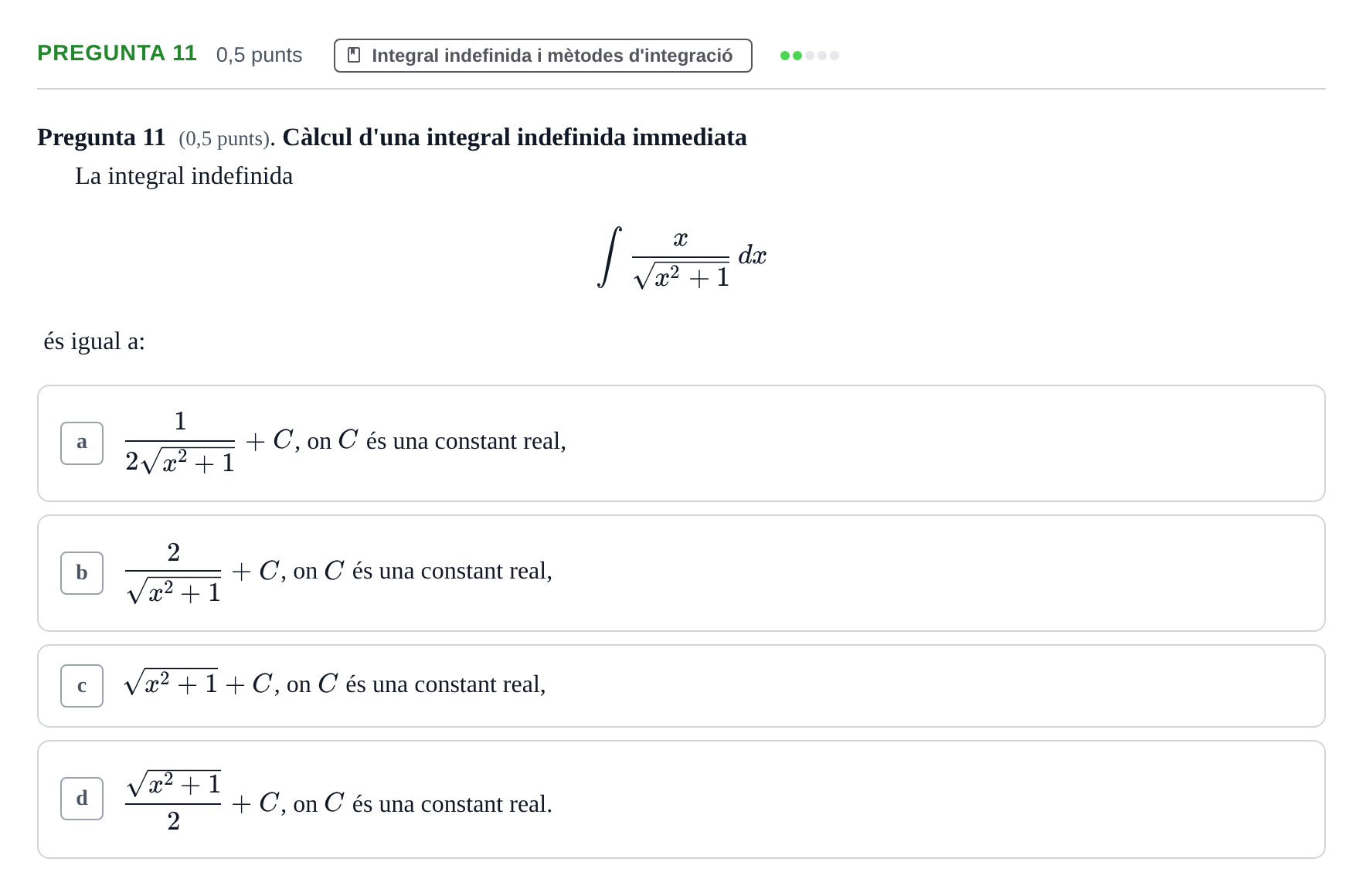Select answer letter b box
Viewport: 1363px width, 896px height.
point(82,573)
